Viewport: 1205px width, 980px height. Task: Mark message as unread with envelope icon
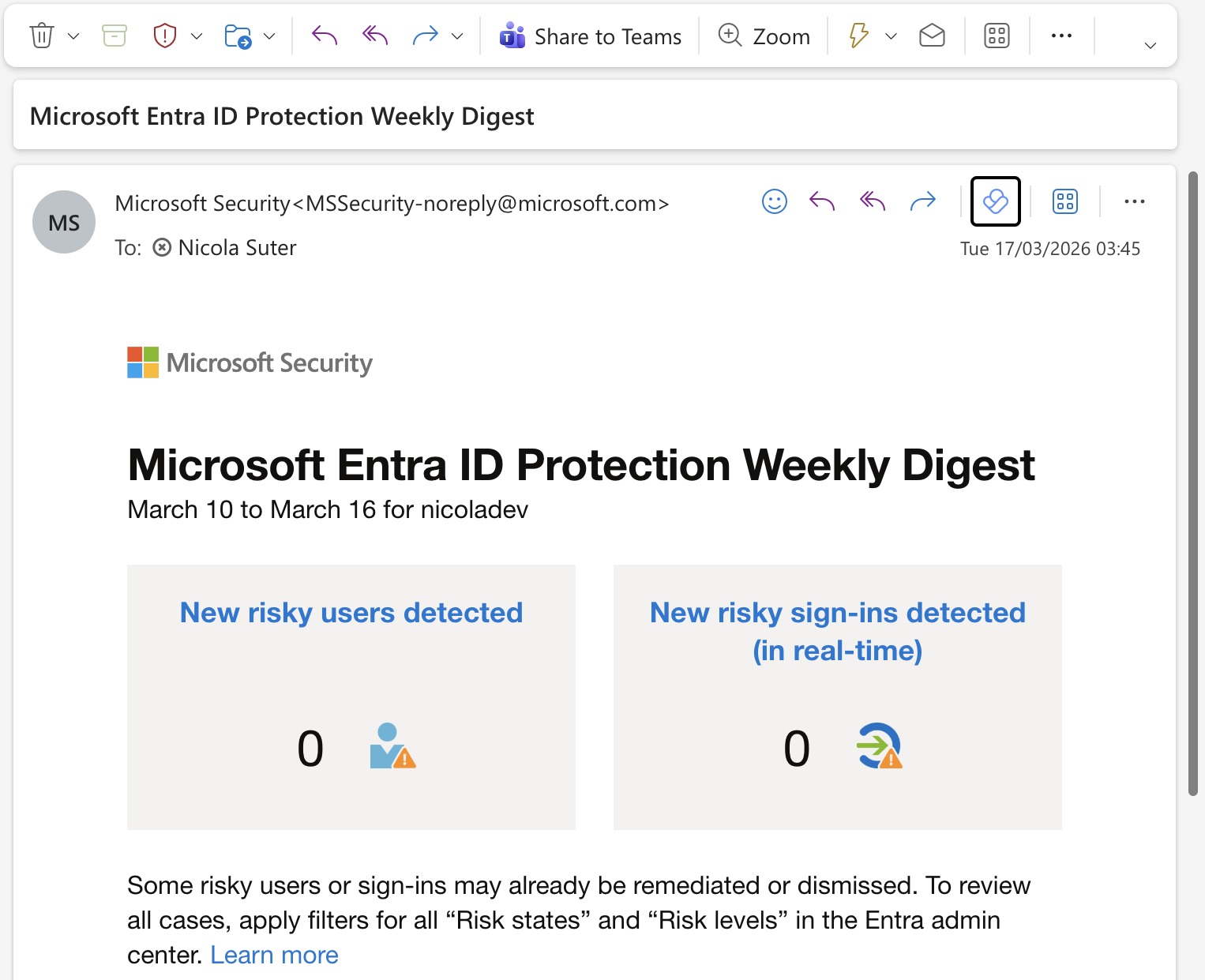pos(932,36)
